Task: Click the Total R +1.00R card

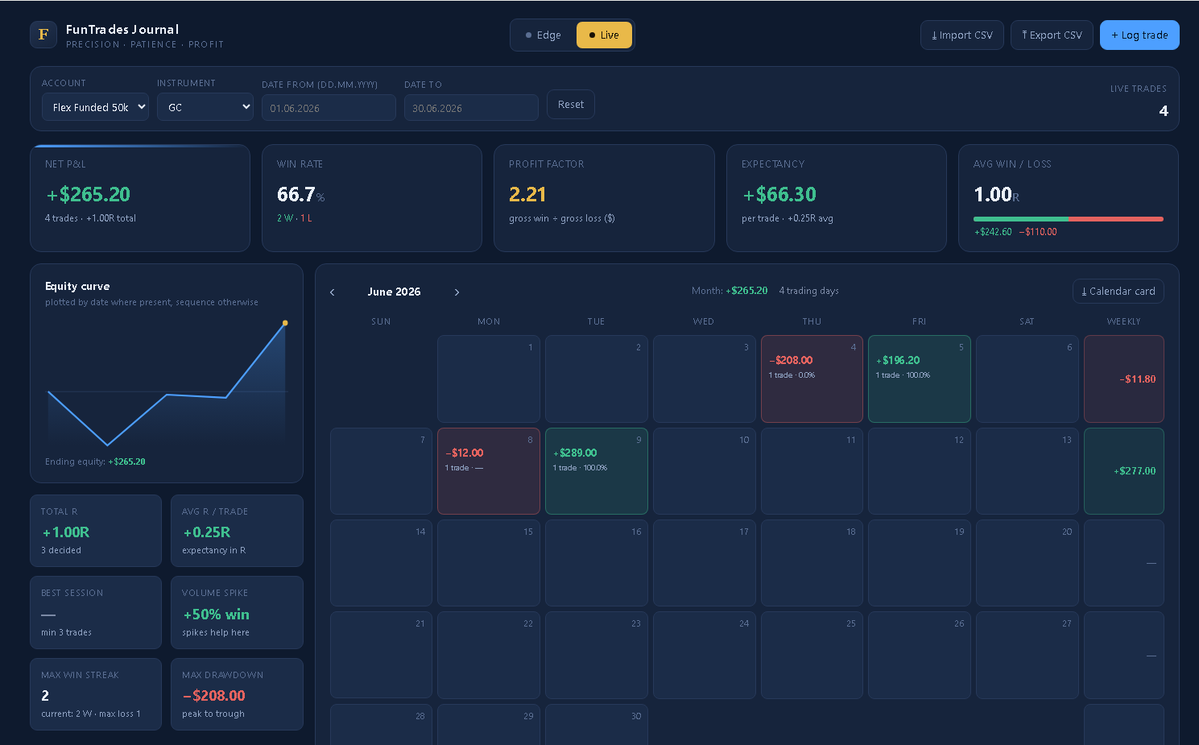Action: tap(96, 531)
